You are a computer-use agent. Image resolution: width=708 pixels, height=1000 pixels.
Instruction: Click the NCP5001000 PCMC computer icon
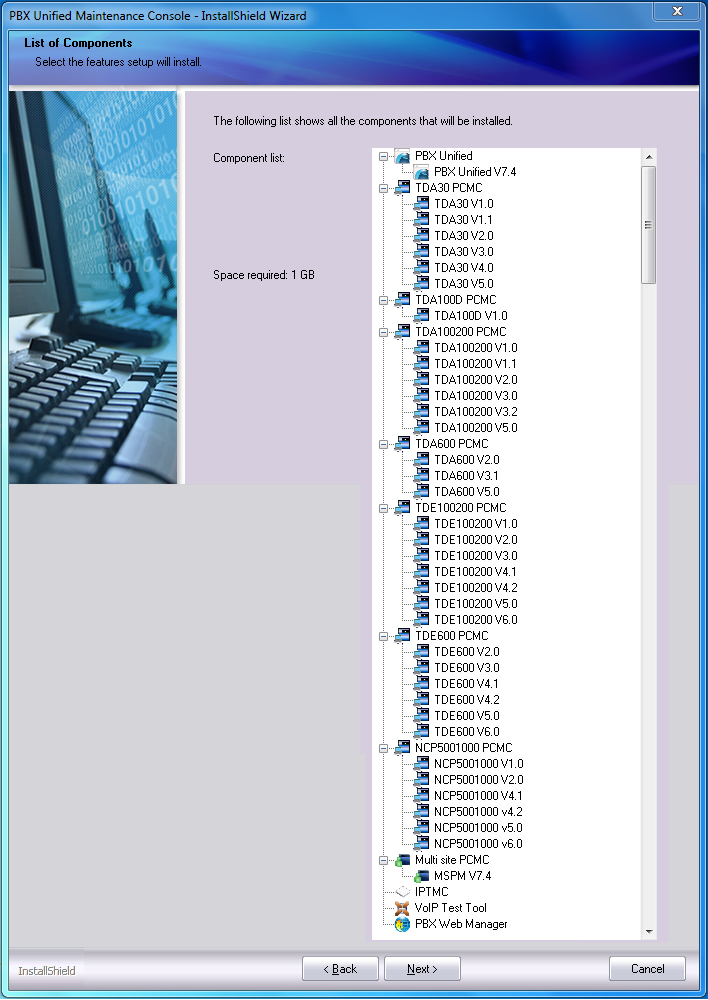tap(402, 747)
